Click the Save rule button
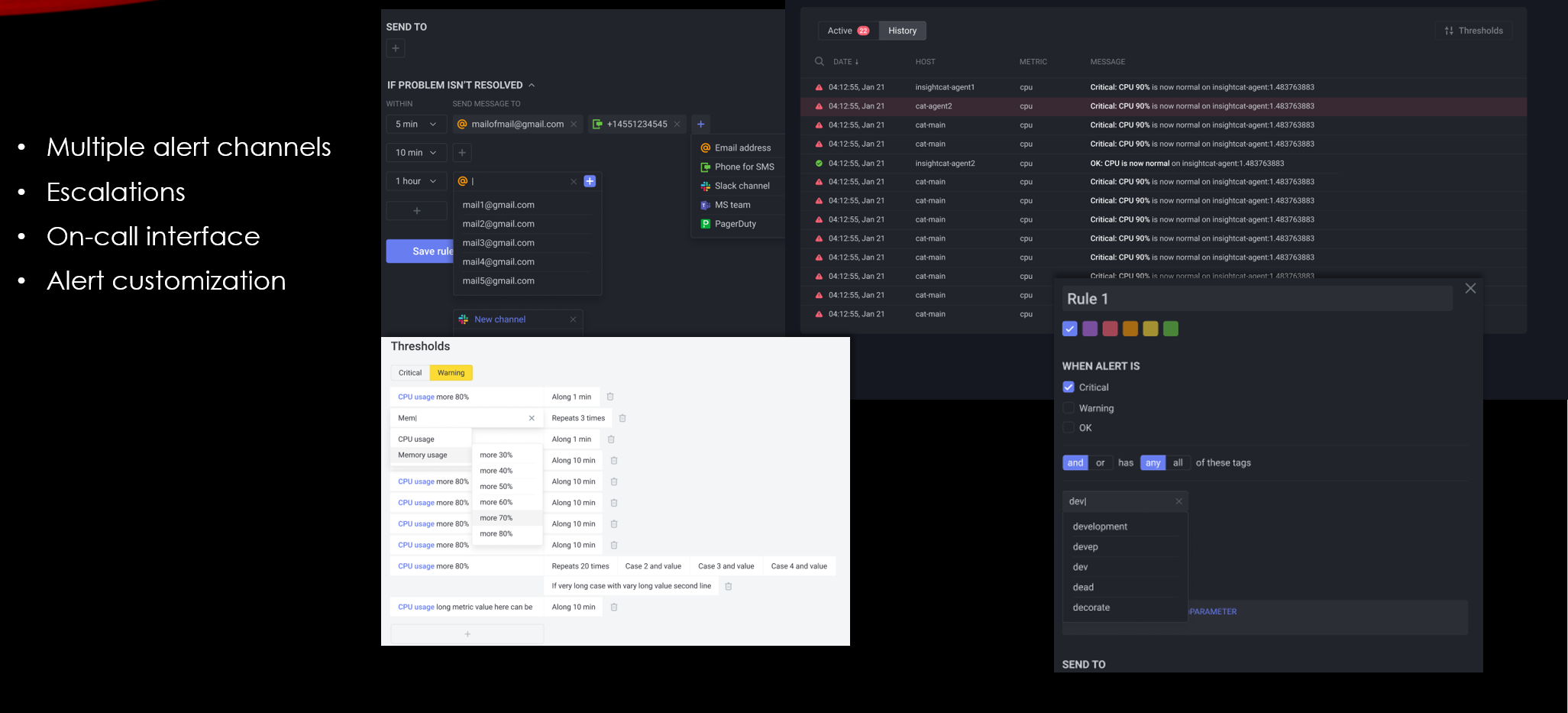Image resolution: width=1568 pixels, height=713 pixels. tap(420, 251)
